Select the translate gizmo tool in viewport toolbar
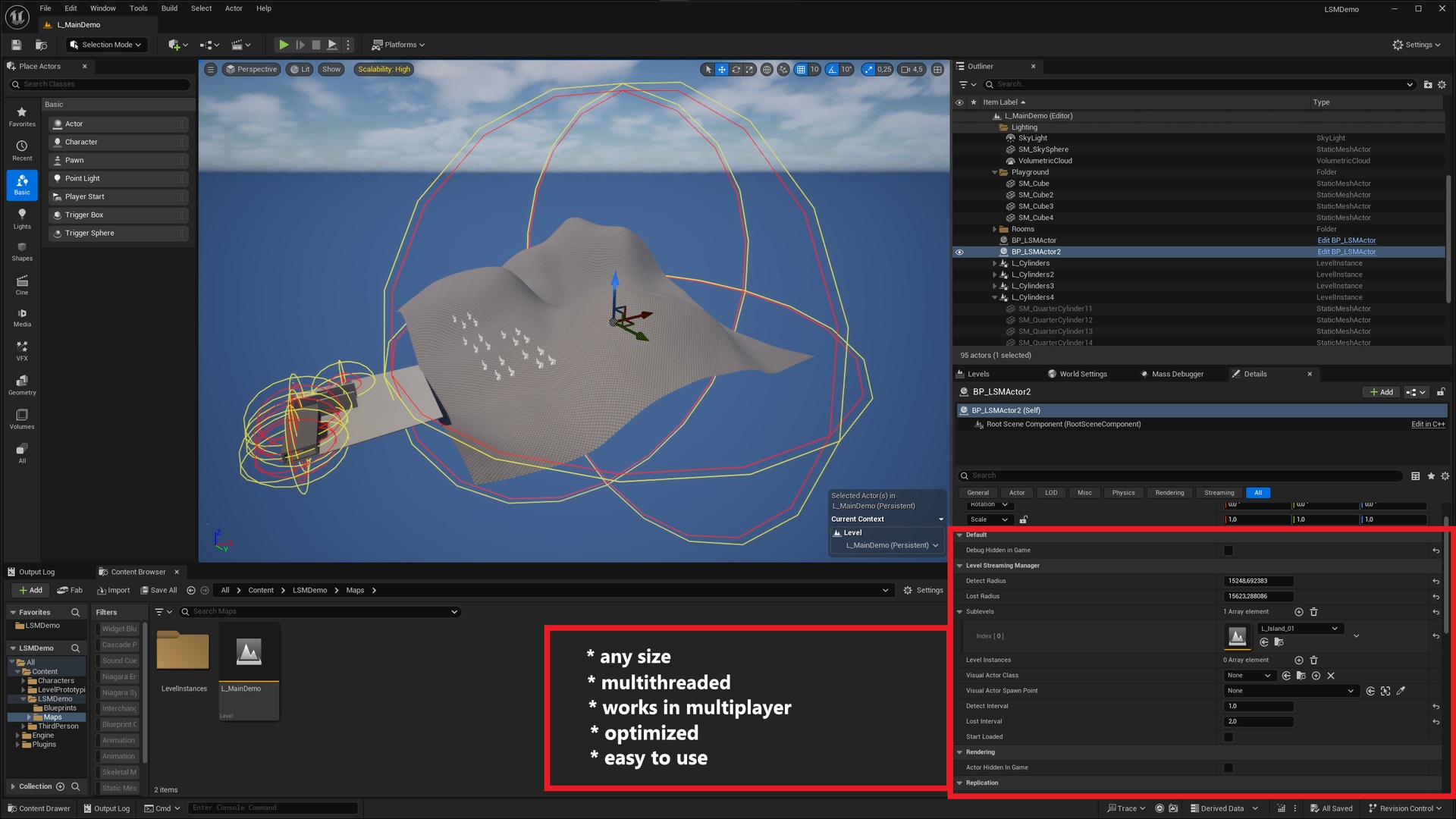 [722, 69]
